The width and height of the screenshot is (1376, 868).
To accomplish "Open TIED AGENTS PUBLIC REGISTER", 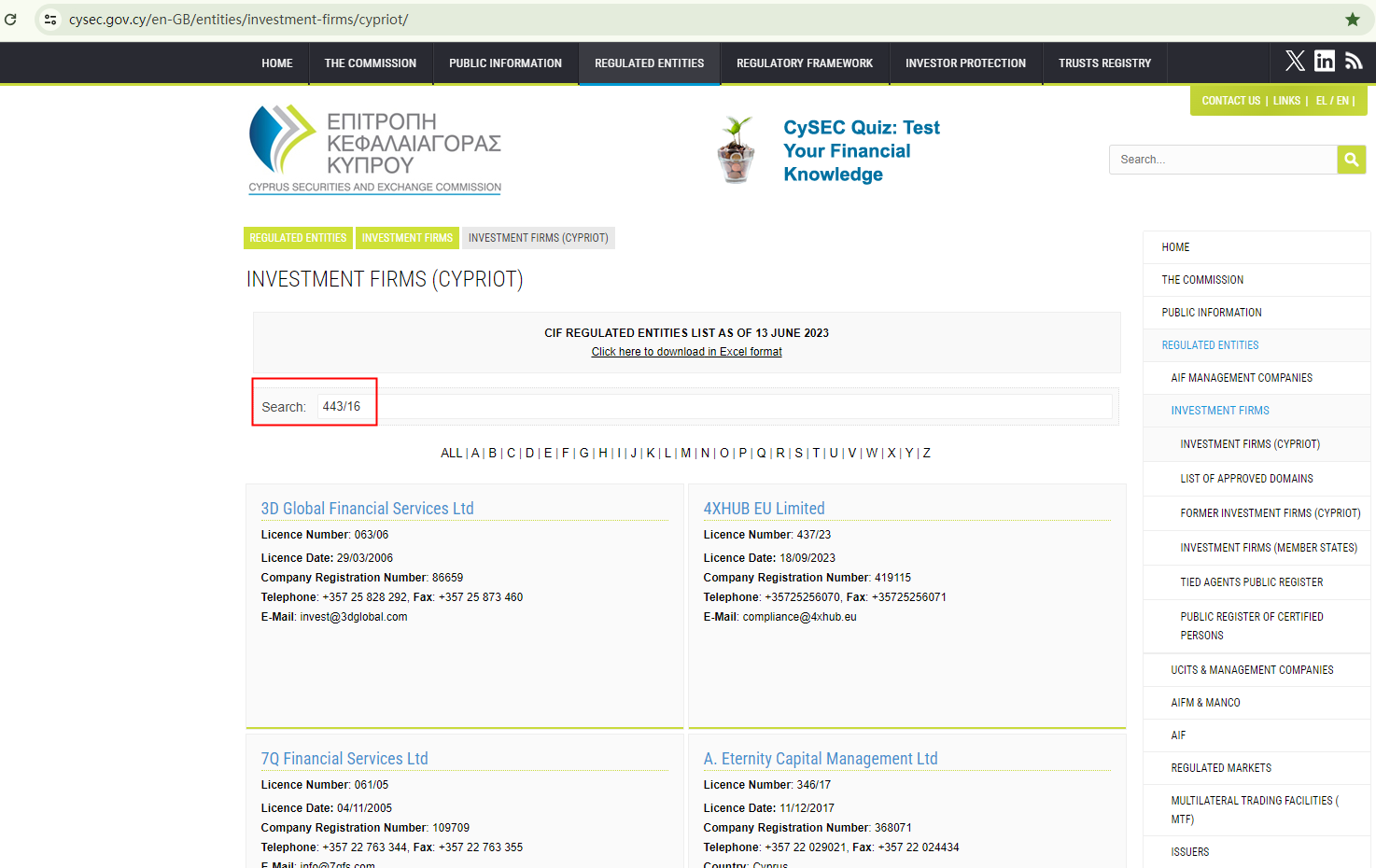I will (x=1257, y=582).
